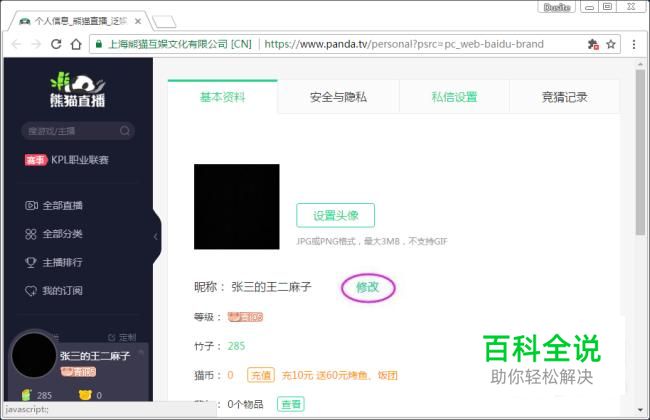650x420 pixels.
Task: Click the 定制 customize link in sidebar
Action: point(122,337)
